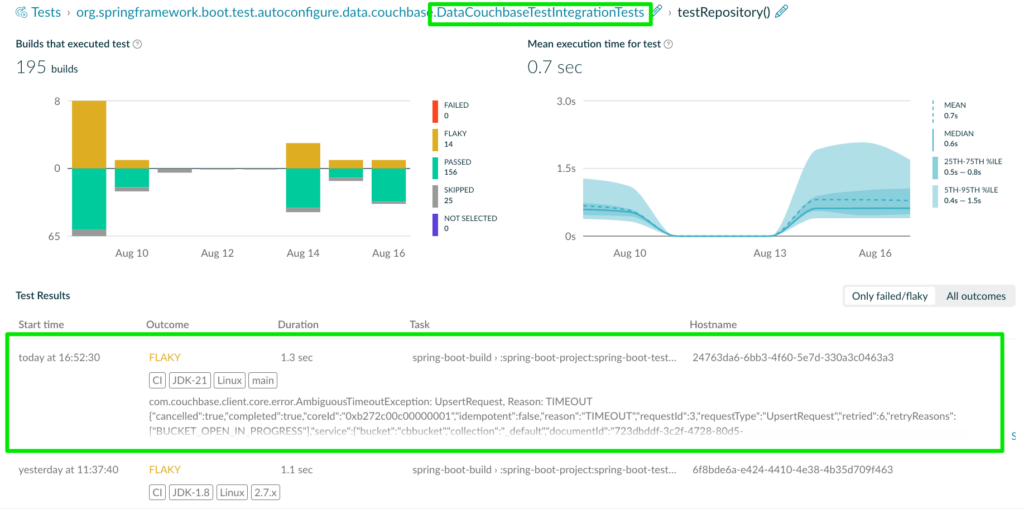
Task: Click the NOT SELECTED purple legend marker
Action: click(x=434, y=224)
